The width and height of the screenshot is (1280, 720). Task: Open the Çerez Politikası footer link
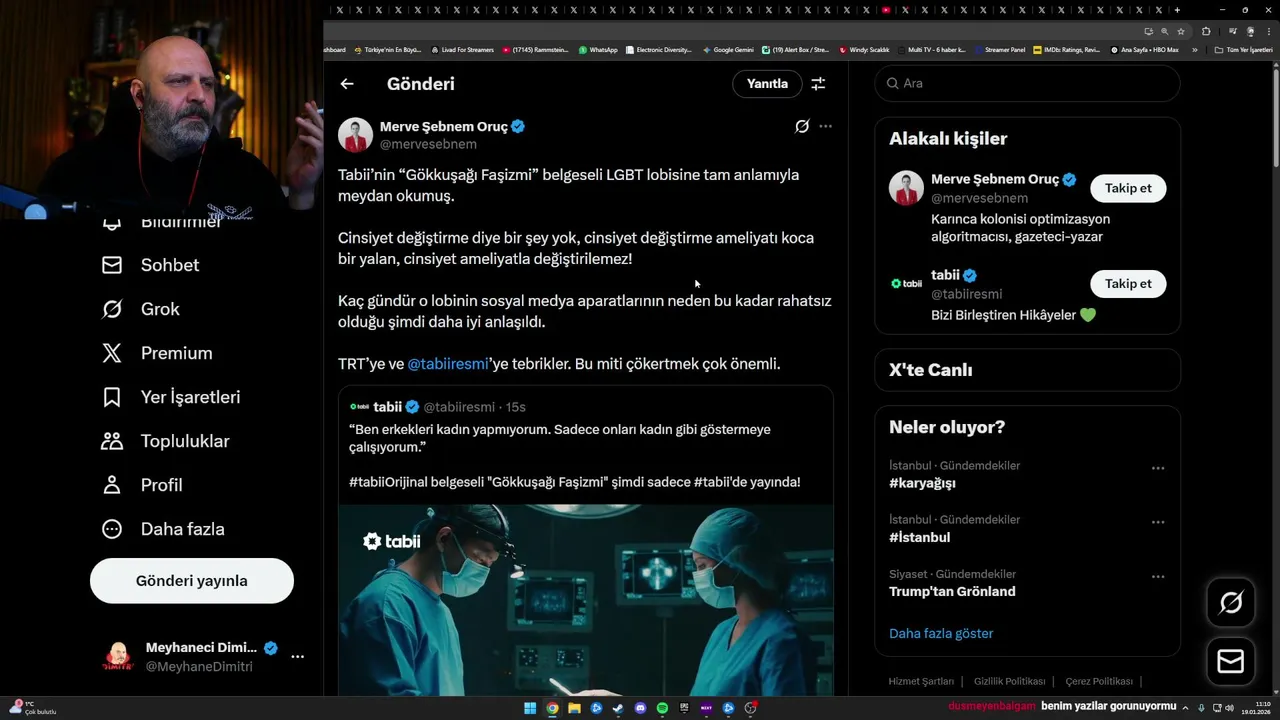pos(1099,681)
